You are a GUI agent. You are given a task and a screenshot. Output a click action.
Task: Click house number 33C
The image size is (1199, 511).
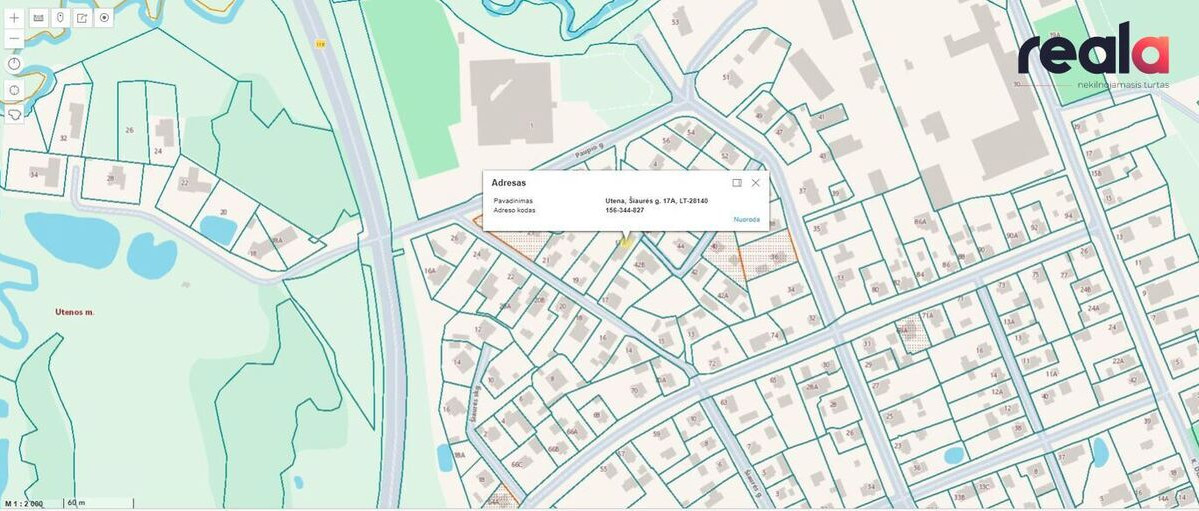pos(983,487)
